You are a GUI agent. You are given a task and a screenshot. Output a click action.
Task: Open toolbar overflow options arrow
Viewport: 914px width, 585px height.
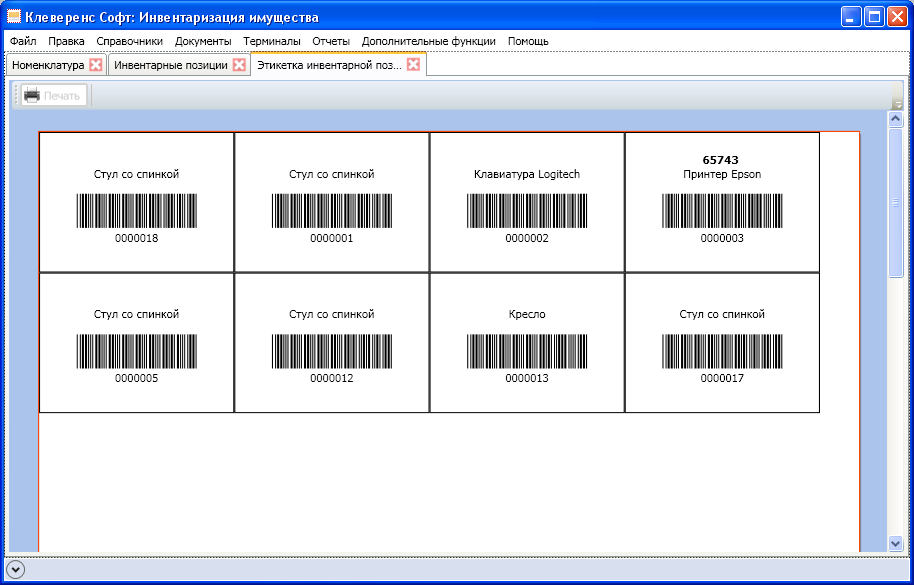coord(897,103)
